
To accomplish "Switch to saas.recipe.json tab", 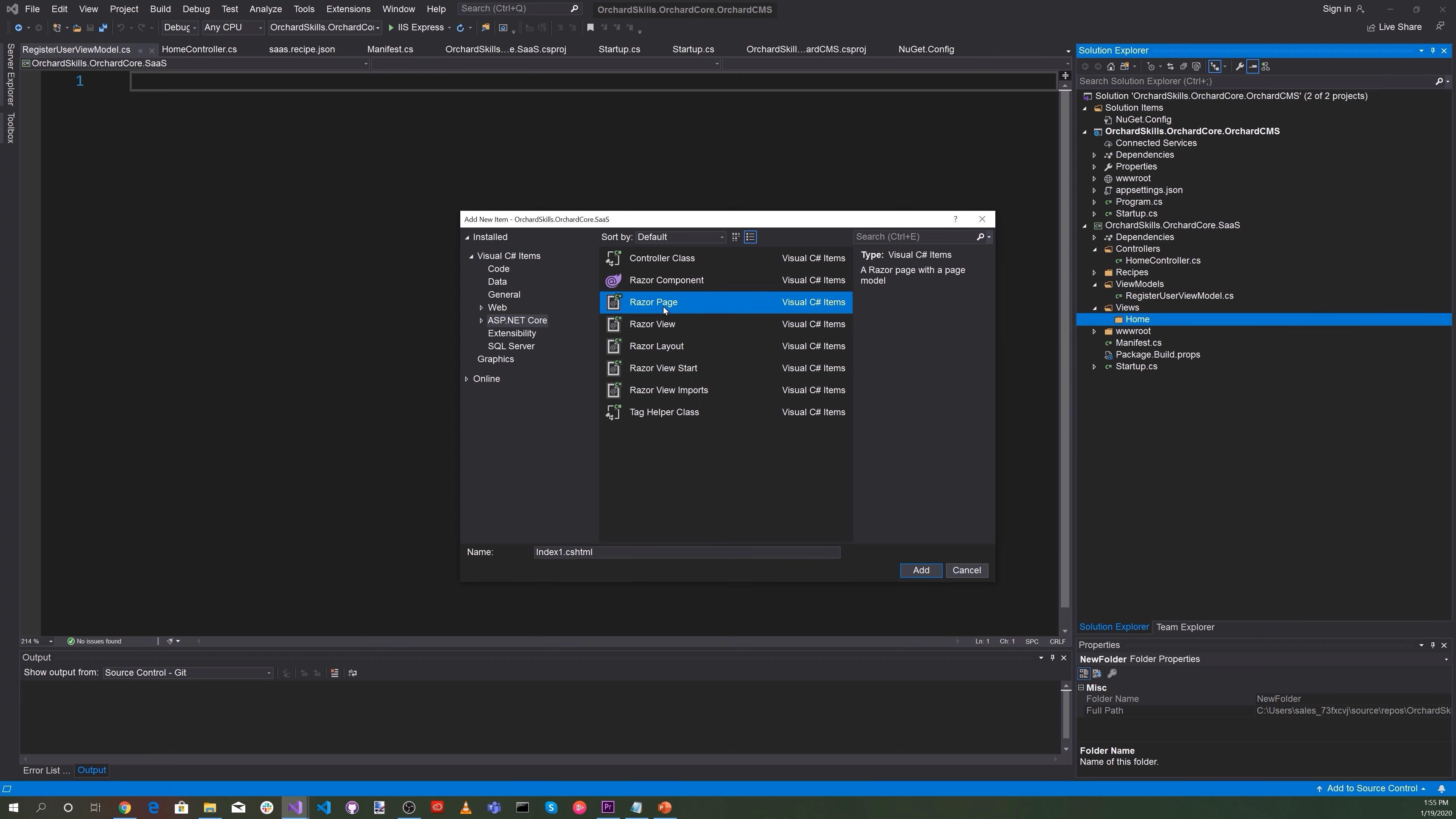I will pyautogui.click(x=302, y=50).
